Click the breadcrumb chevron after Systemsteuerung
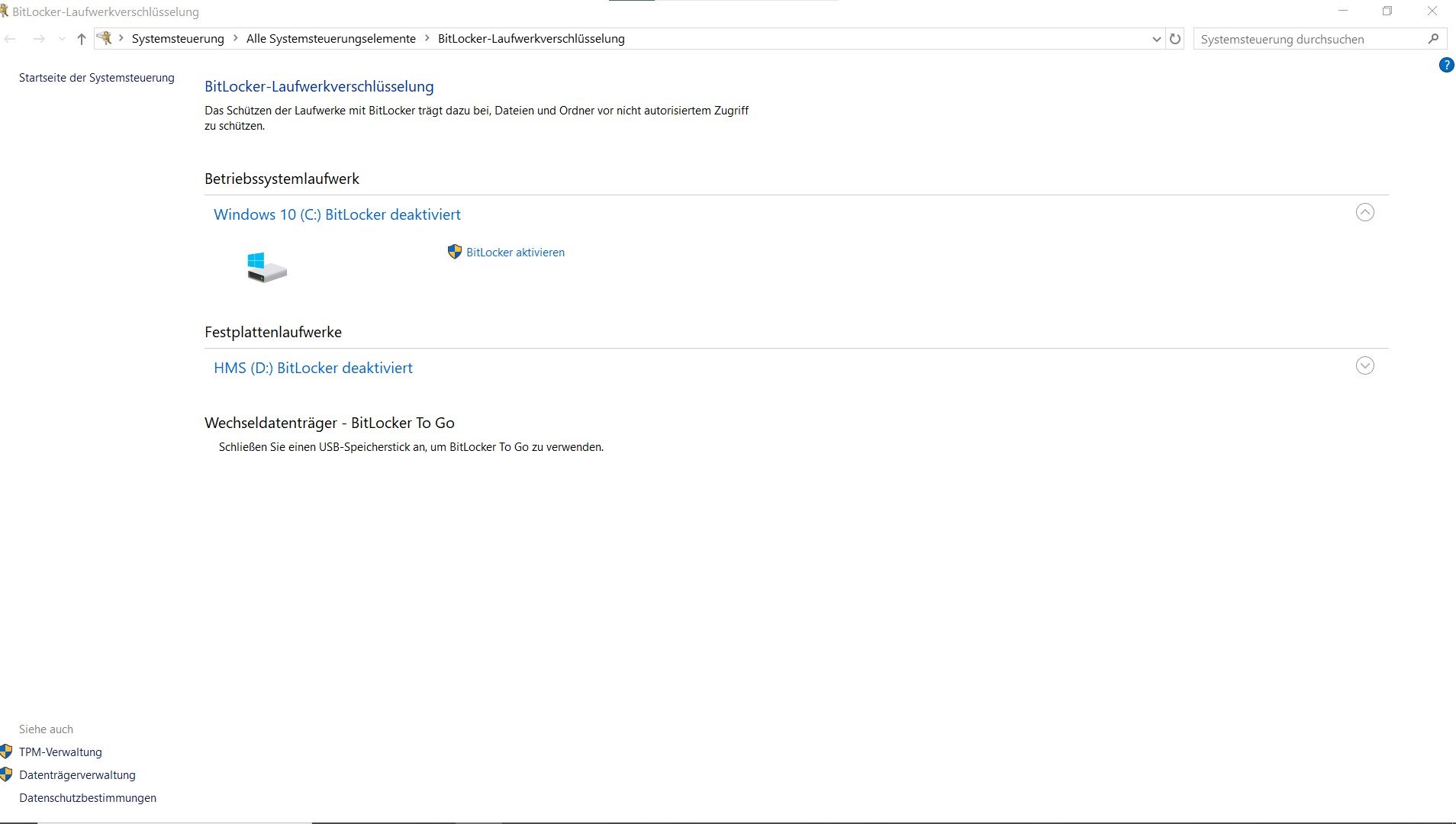Image resolution: width=1456 pixels, height=824 pixels. click(x=235, y=38)
